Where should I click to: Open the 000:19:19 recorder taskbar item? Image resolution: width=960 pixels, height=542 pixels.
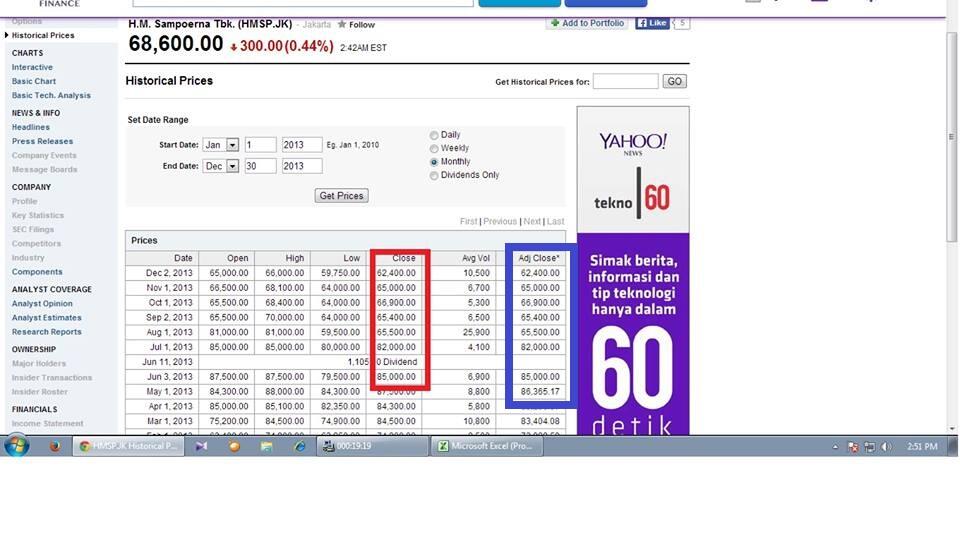372,446
